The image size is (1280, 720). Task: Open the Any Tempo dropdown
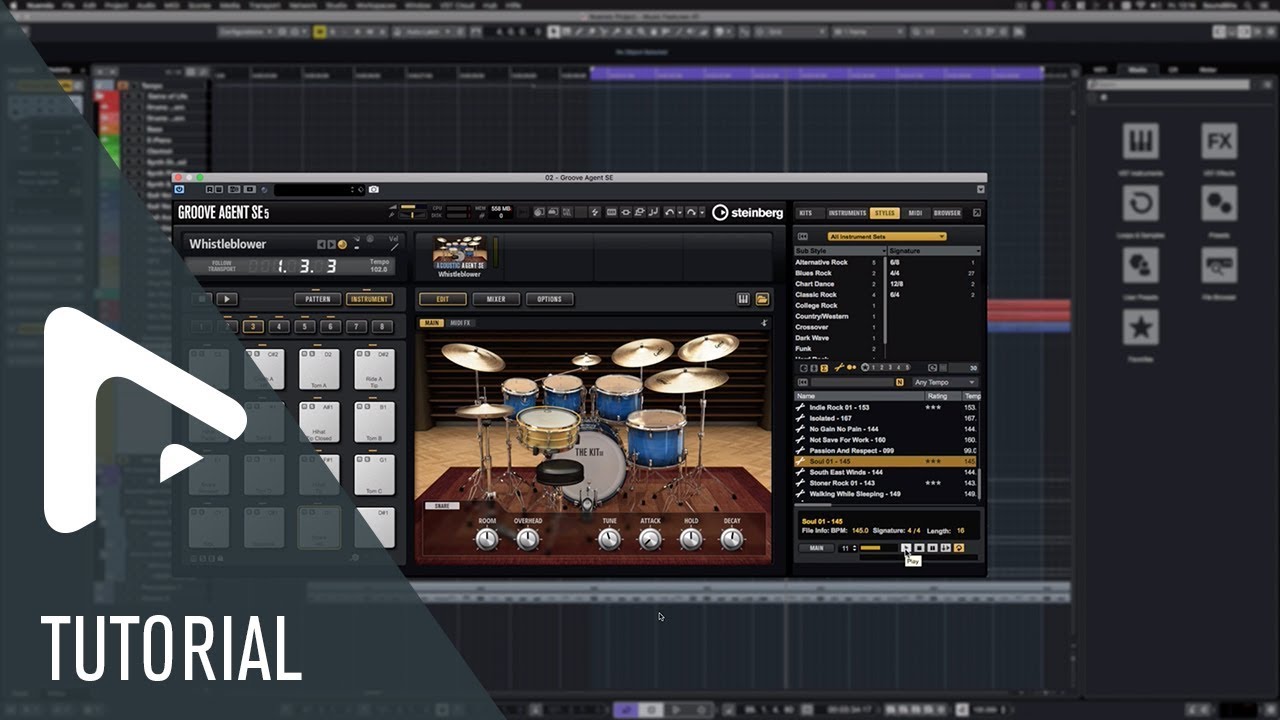pos(944,382)
